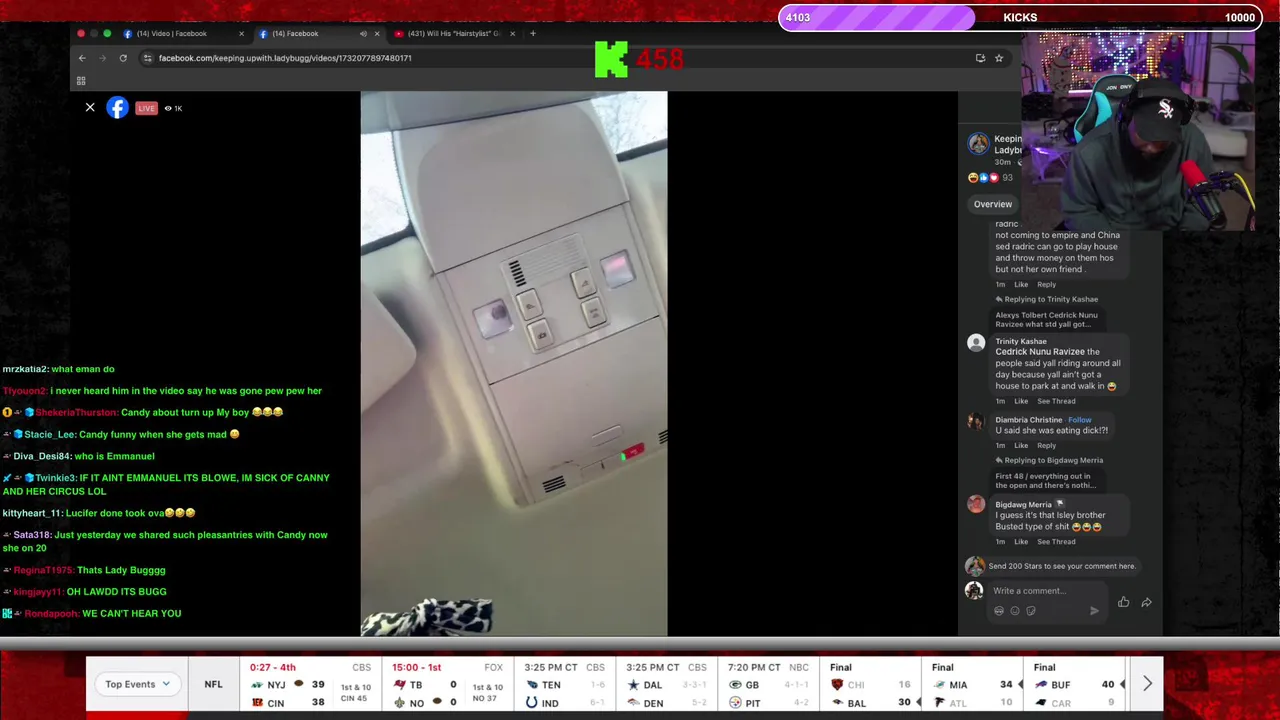
Task: Close the YouTube 'Will His Hairstylist' tab
Action: click(x=512, y=34)
